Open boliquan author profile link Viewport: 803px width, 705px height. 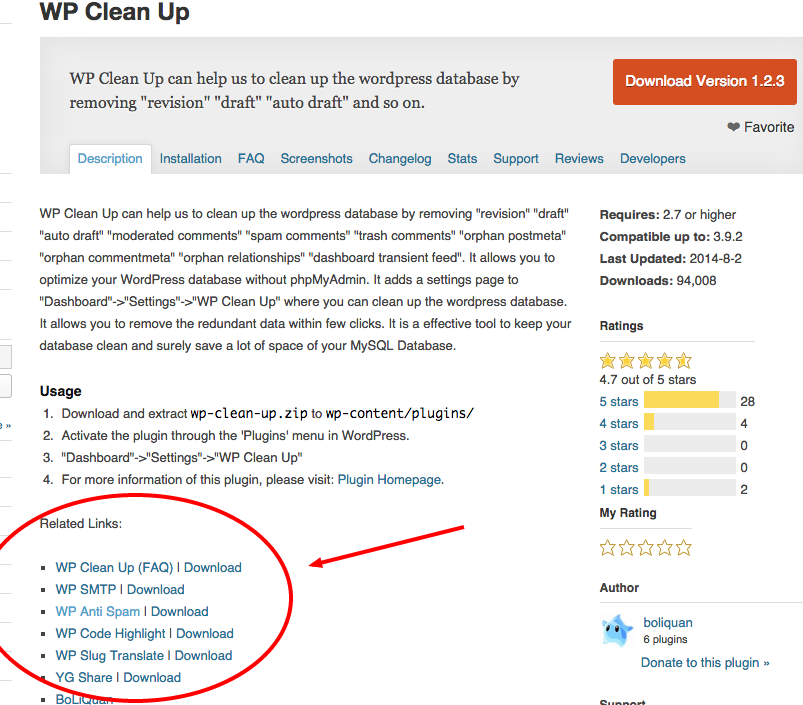click(668, 623)
